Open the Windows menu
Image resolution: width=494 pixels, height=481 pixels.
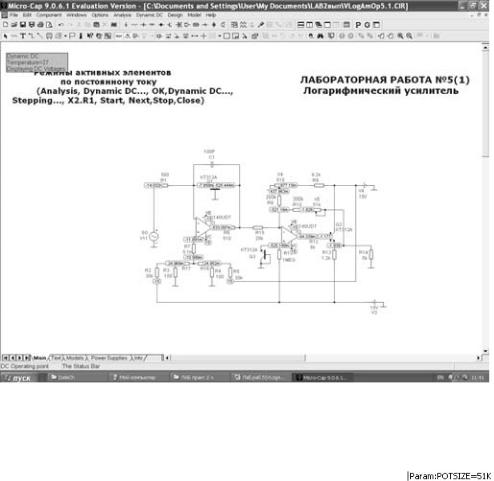coord(76,15)
